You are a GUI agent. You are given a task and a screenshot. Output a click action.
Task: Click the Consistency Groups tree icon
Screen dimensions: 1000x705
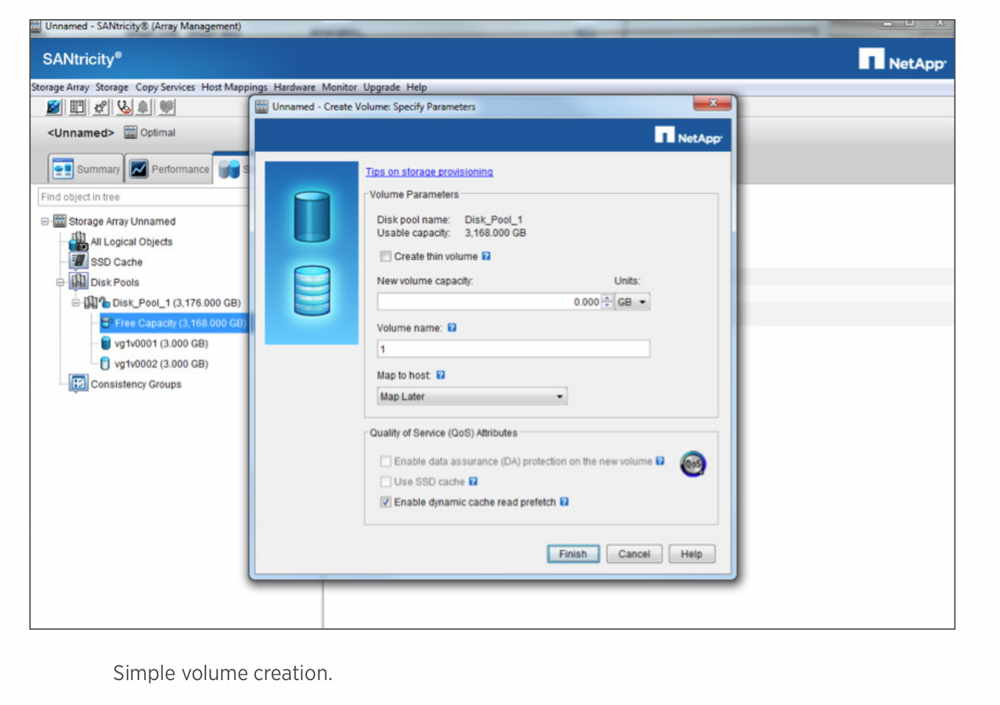pos(78,383)
